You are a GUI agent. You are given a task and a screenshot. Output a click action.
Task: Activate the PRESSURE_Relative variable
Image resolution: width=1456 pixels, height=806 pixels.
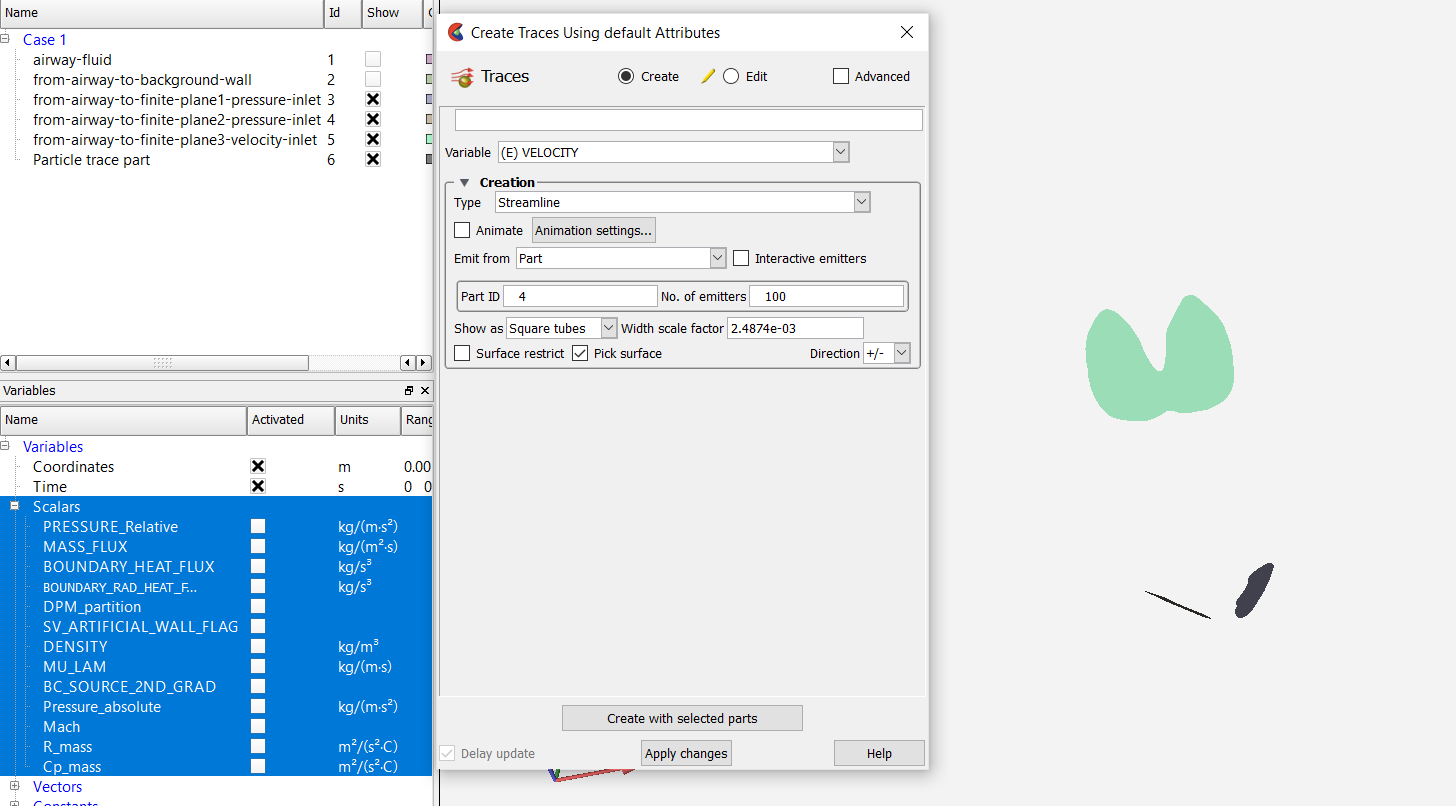pos(258,527)
